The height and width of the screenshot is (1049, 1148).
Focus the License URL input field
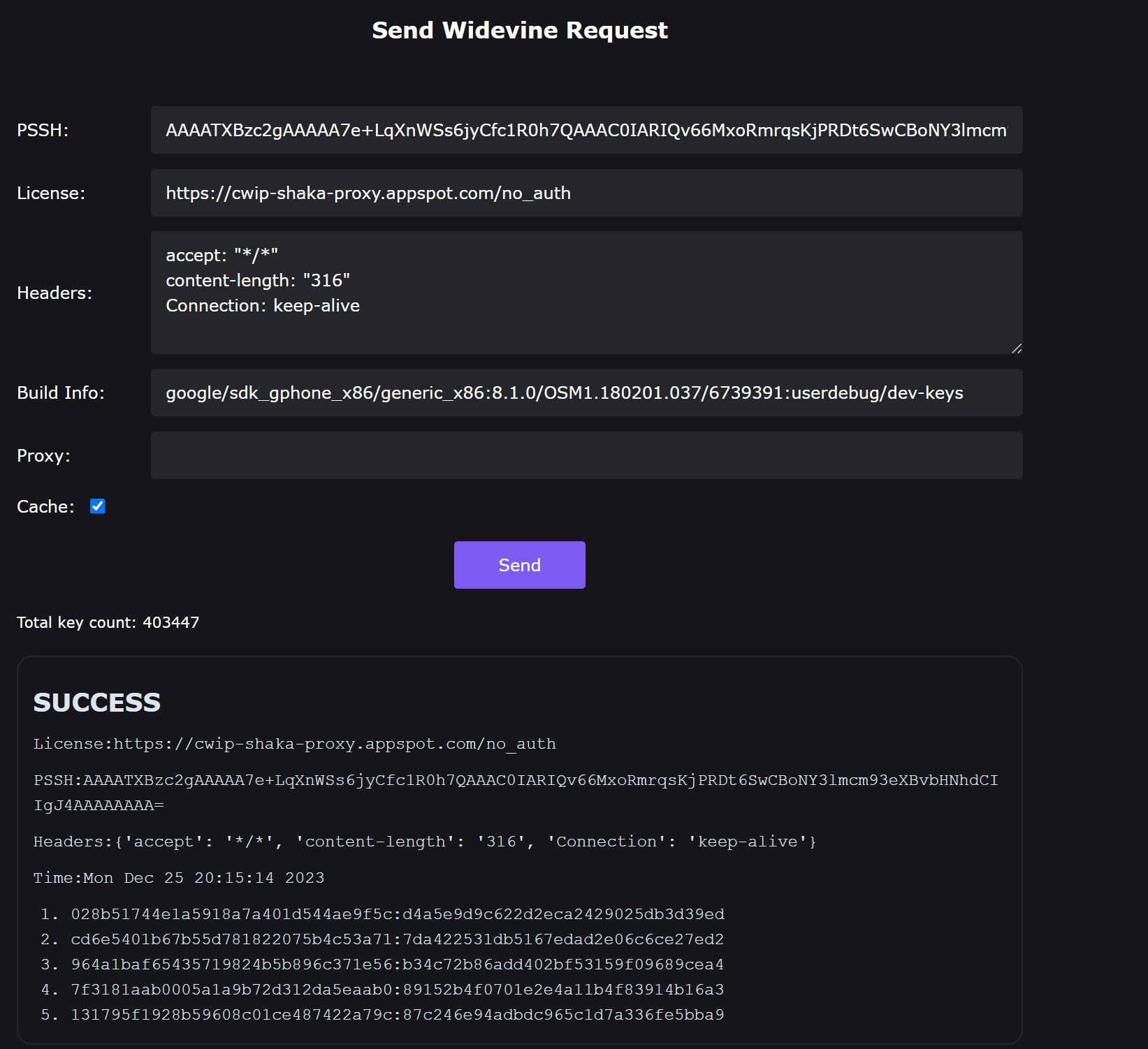[x=586, y=193]
